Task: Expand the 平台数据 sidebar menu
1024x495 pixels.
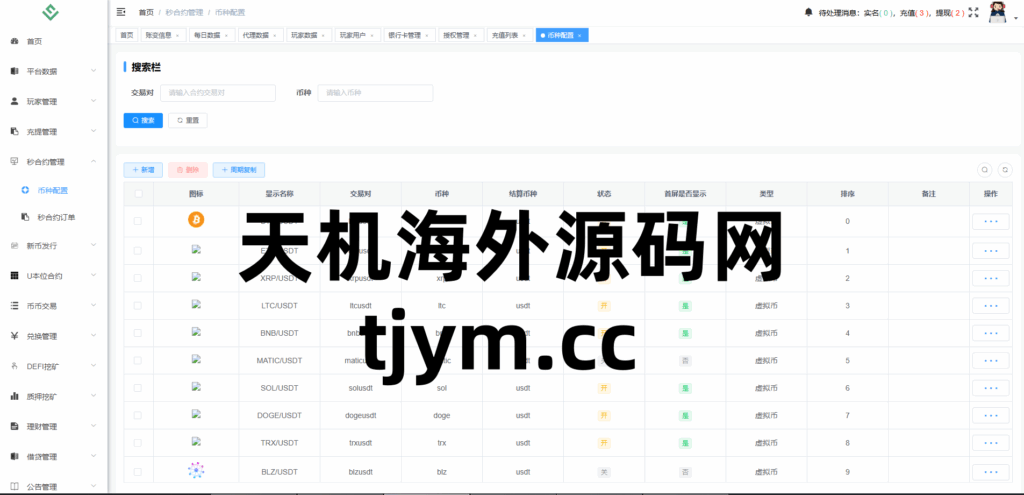Action: click(53, 71)
